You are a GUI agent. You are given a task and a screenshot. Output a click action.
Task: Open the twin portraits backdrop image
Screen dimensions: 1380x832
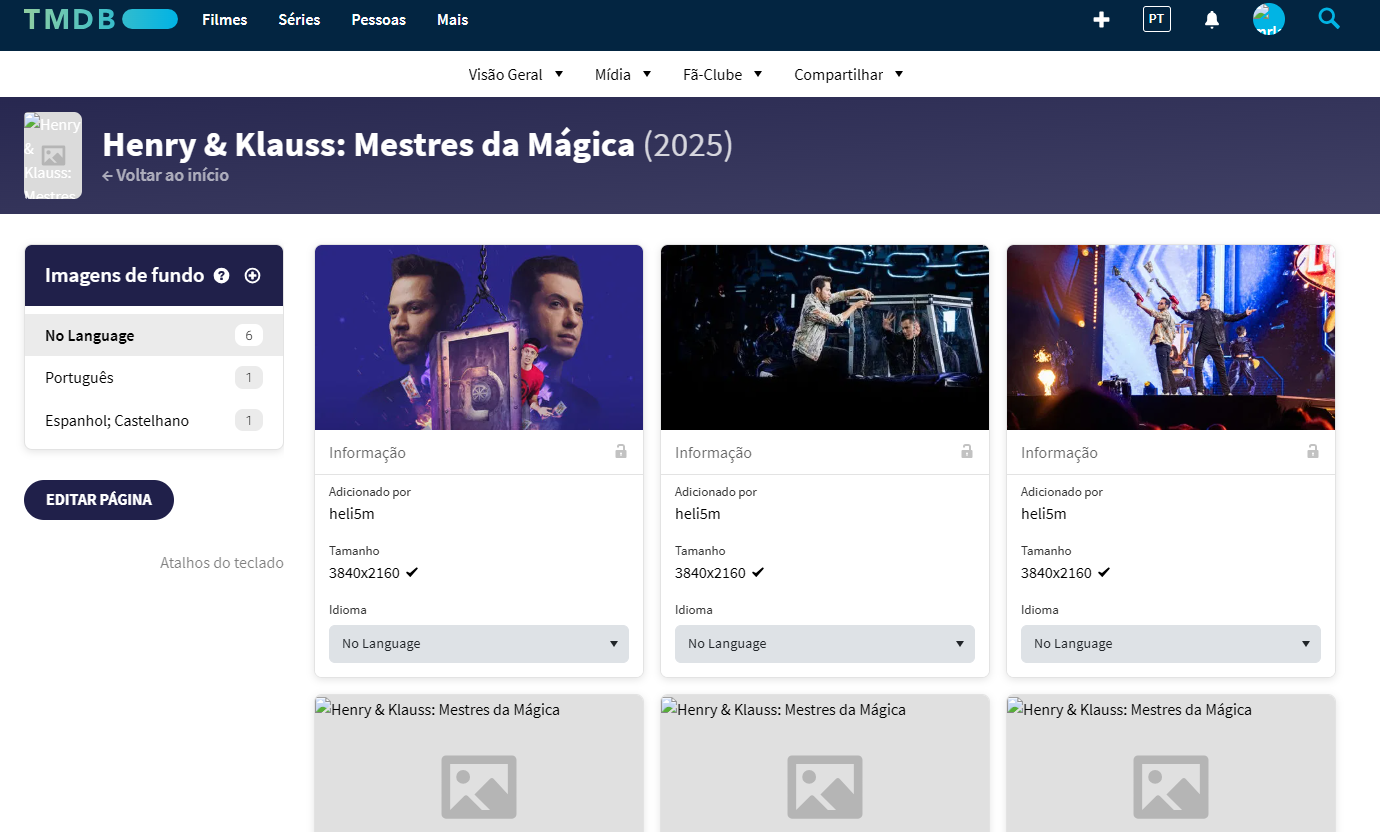479,338
